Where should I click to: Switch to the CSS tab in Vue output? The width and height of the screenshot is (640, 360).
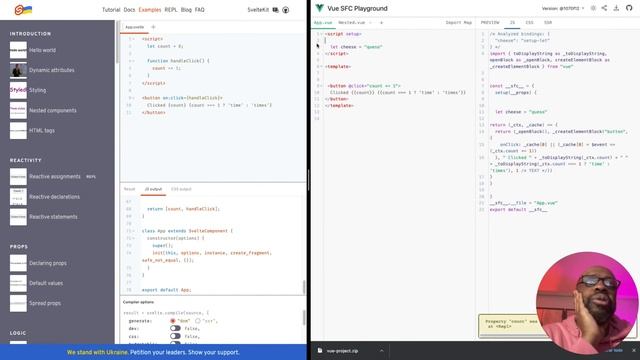(x=529, y=23)
